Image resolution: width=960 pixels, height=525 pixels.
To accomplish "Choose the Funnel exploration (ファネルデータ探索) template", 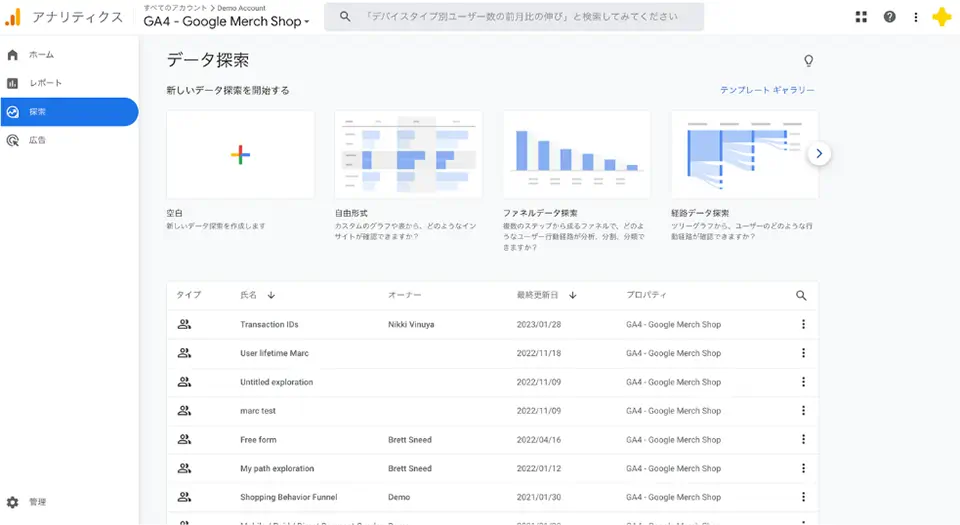I will click(x=577, y=154).
